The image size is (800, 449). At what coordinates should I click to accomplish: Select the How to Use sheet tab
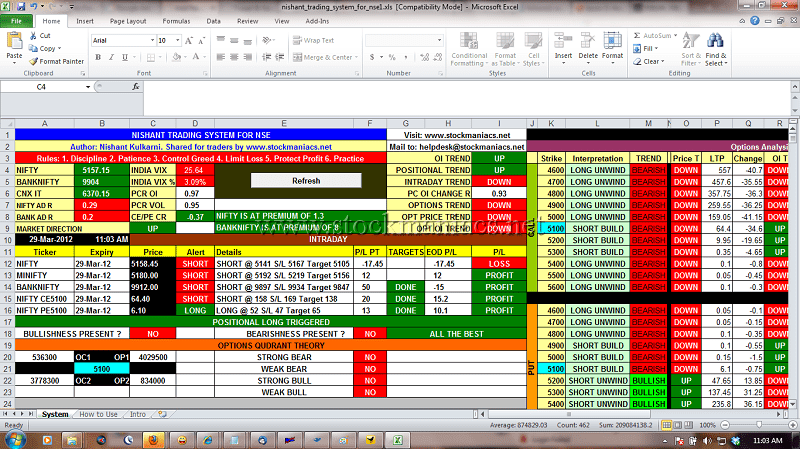[x=98, y=414]
